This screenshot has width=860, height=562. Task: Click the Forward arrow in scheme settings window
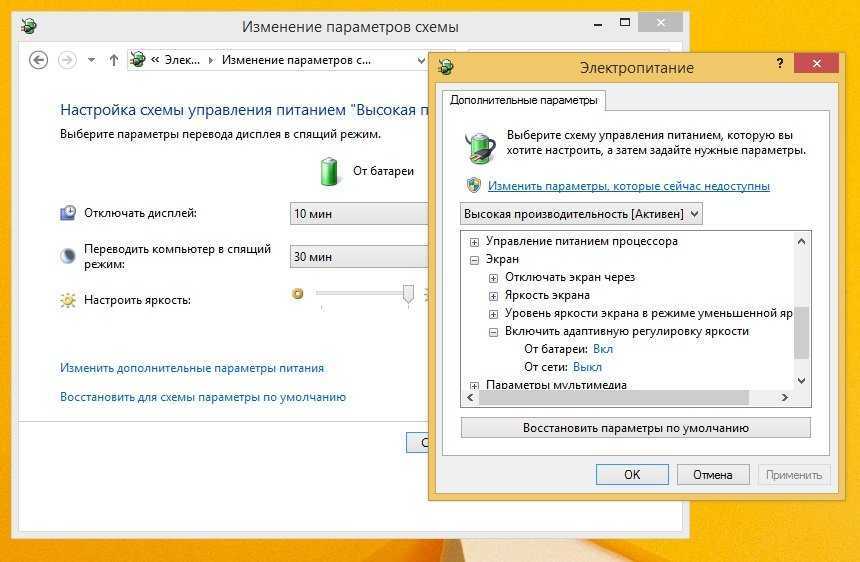coord(67,60)
